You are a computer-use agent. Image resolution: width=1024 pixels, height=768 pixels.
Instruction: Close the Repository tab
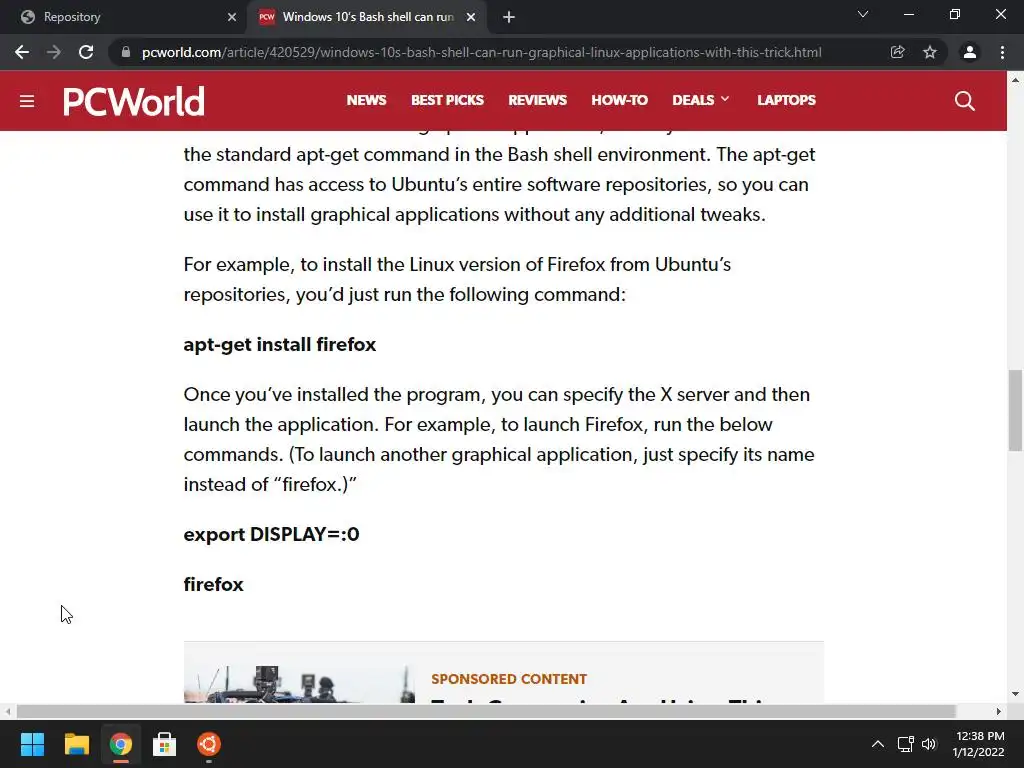click(232, 17)
